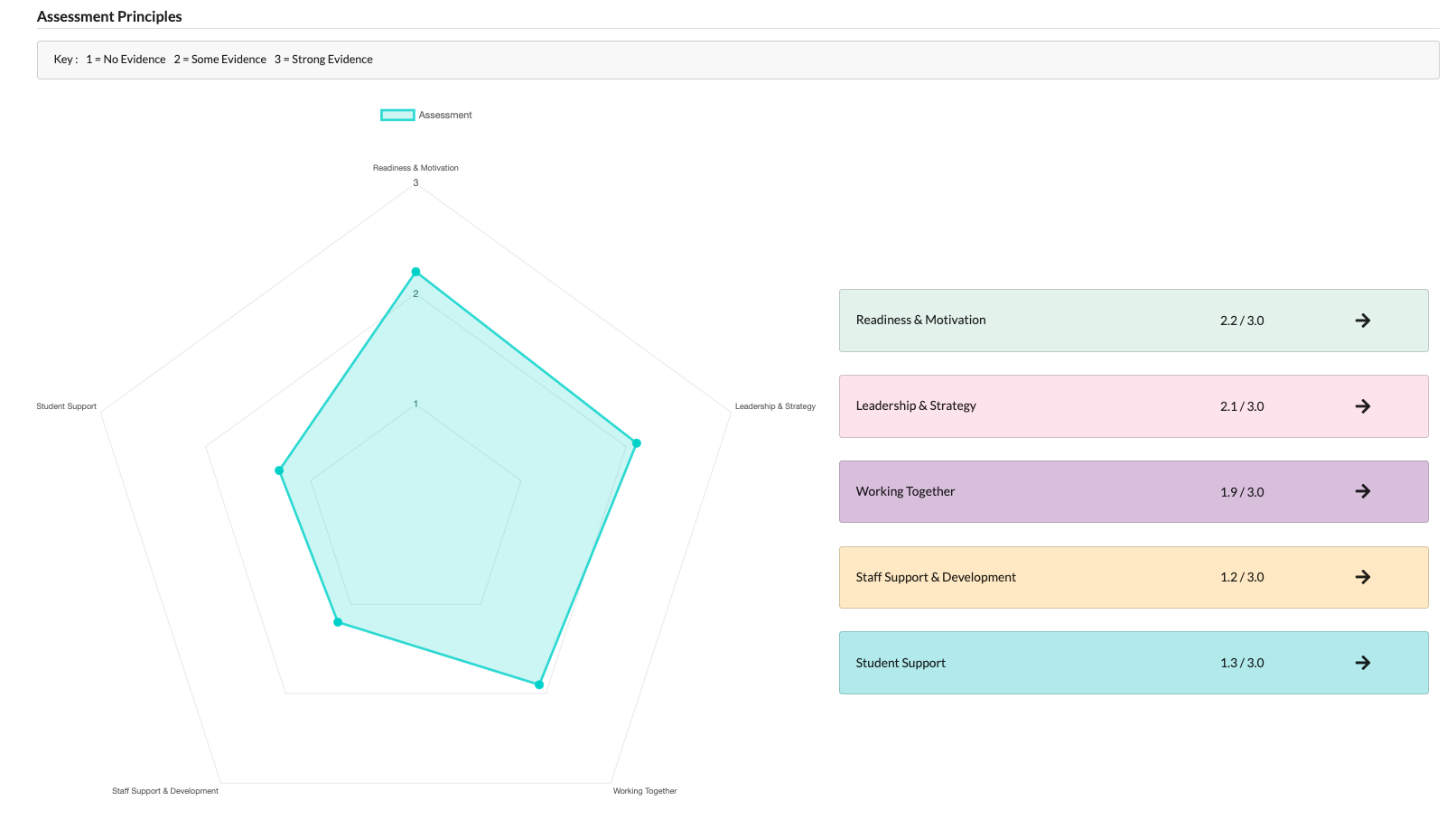Click the Working Together radar data point
The image size is (1456, 819).
pyautogui.click(x=539, y=684)
